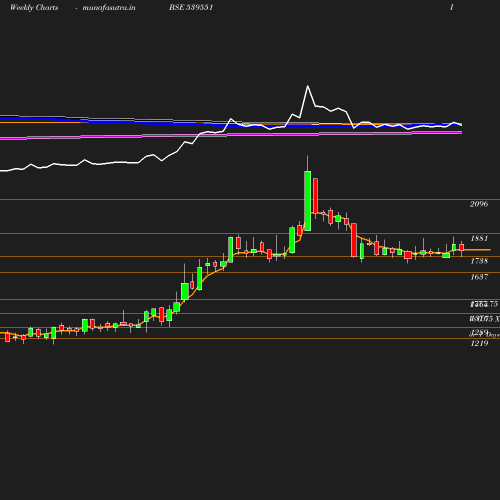Click the white line's highest peak point
The width and height of the screenshot is (500, 500).
point(308,86)
